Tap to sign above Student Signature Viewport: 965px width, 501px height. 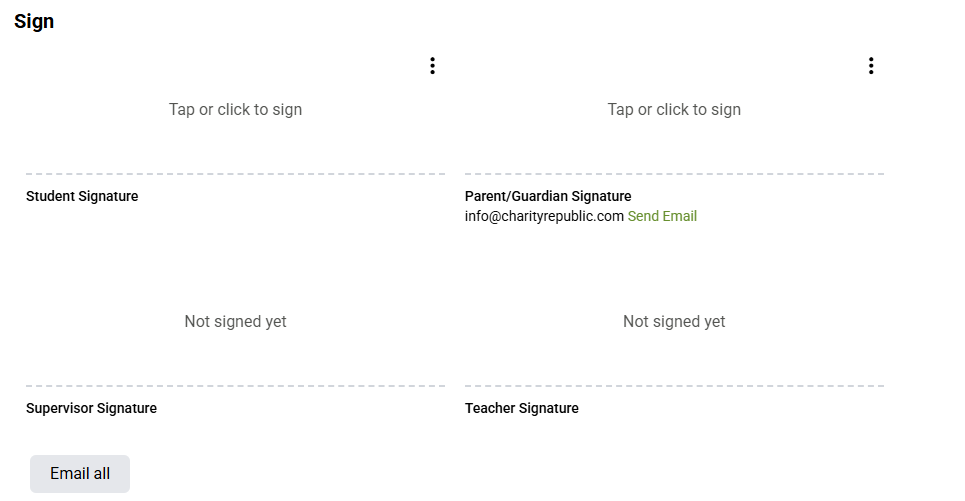point(235,110)
